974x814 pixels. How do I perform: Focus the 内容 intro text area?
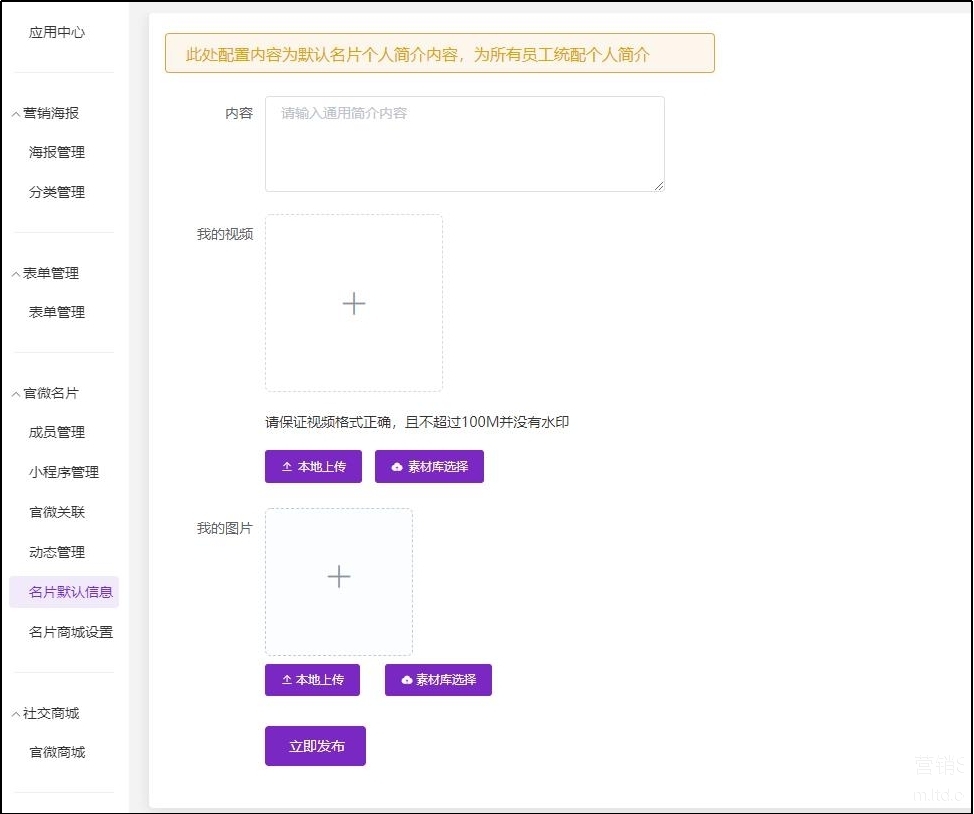tap(464, 144)
